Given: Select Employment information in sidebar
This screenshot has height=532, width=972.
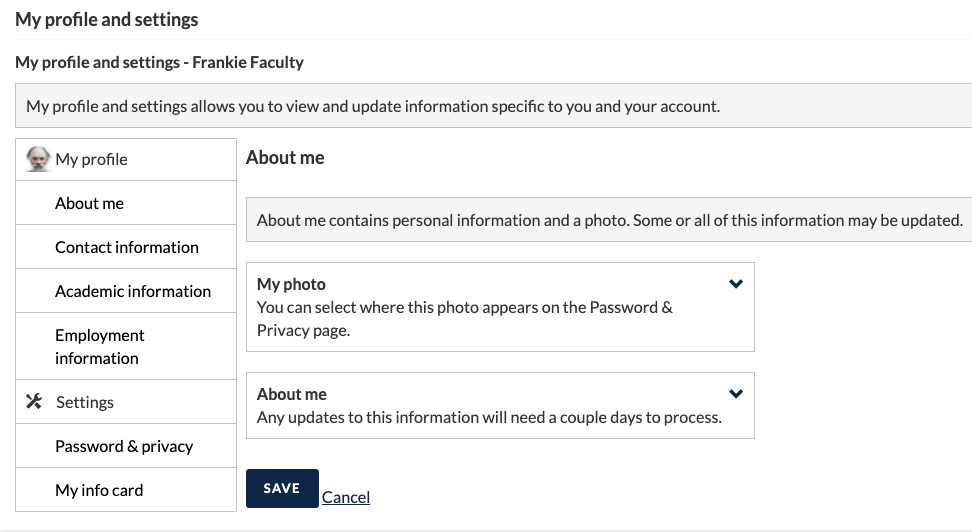Looking at the screenshot, I should [x=99, y=347].
